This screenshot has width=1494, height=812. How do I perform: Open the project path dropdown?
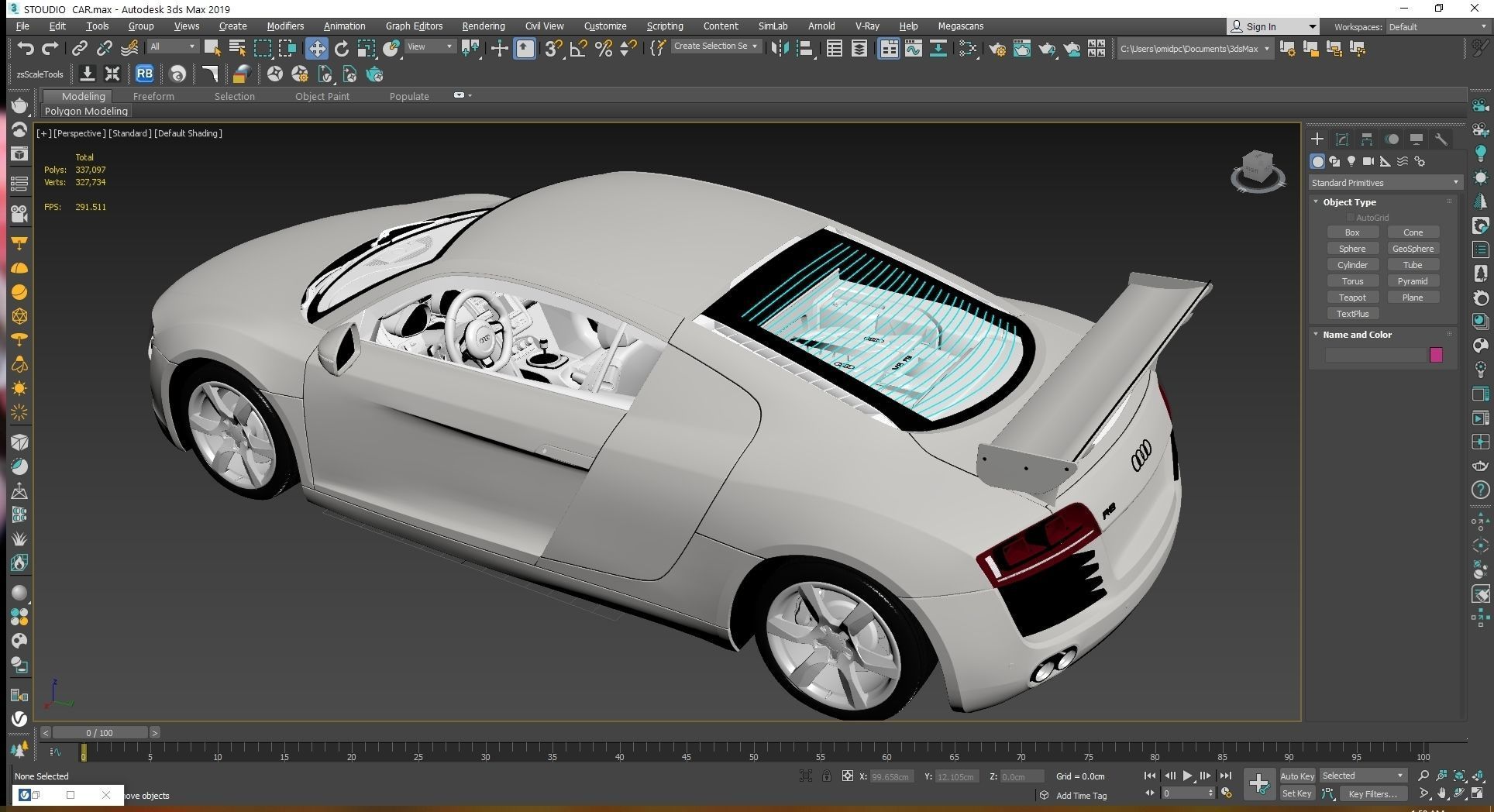point(1196,48)
